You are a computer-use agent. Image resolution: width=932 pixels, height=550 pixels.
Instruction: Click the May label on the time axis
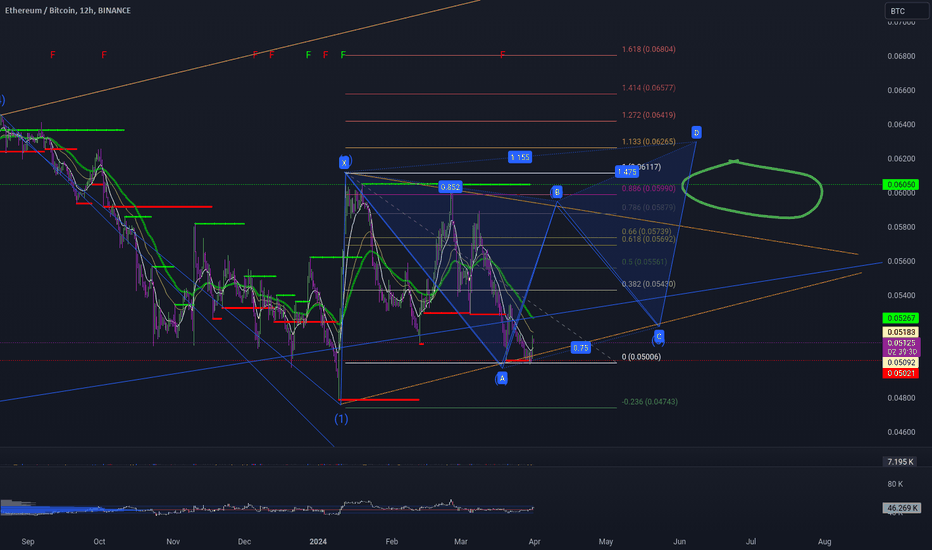click(x=606, y=542)
